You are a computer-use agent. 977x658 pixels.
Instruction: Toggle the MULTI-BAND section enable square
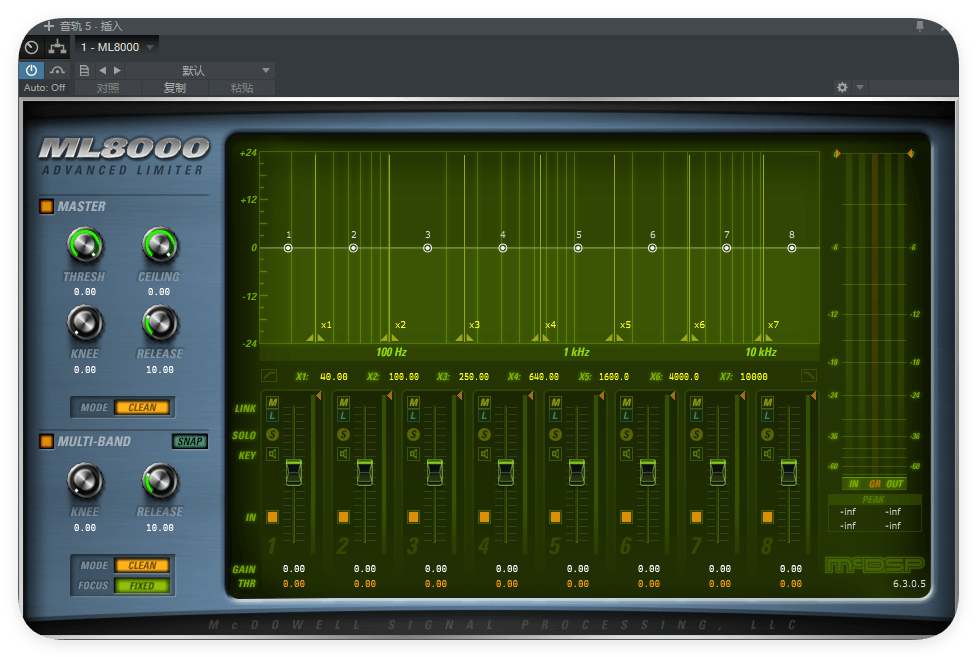47,441
